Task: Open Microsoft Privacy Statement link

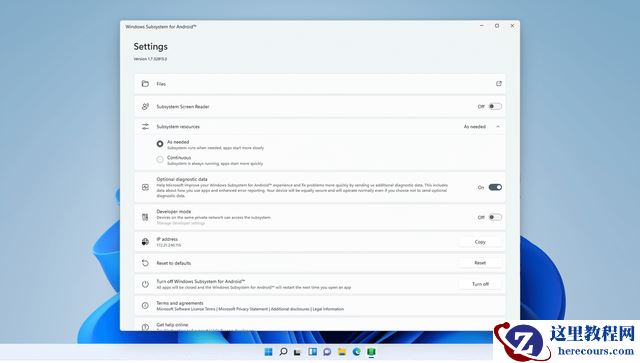Action: pos(243,309)
